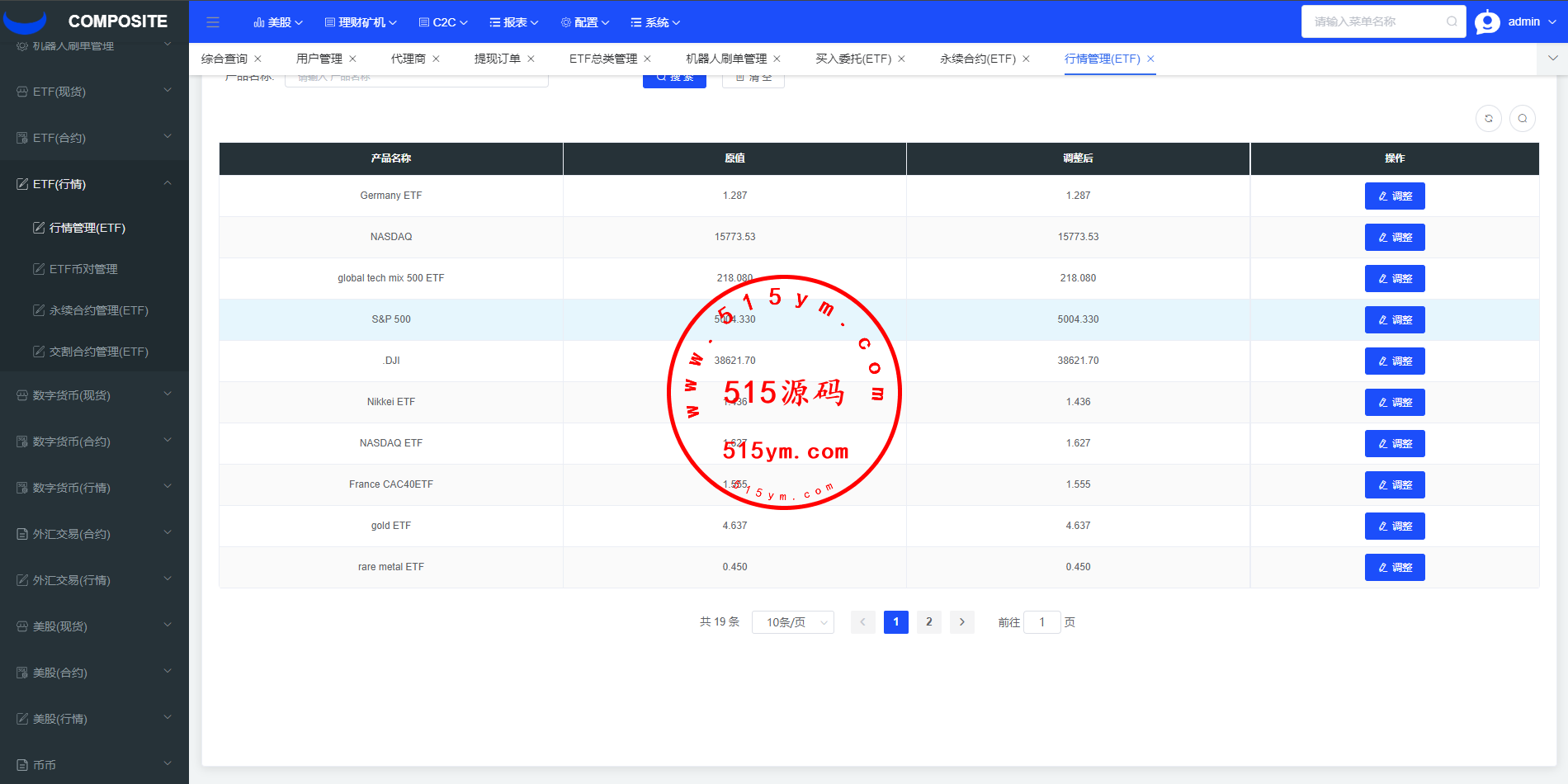Expand the 美股 top menu
Viewport: 1568px width, 784px height.
(278, 22)
